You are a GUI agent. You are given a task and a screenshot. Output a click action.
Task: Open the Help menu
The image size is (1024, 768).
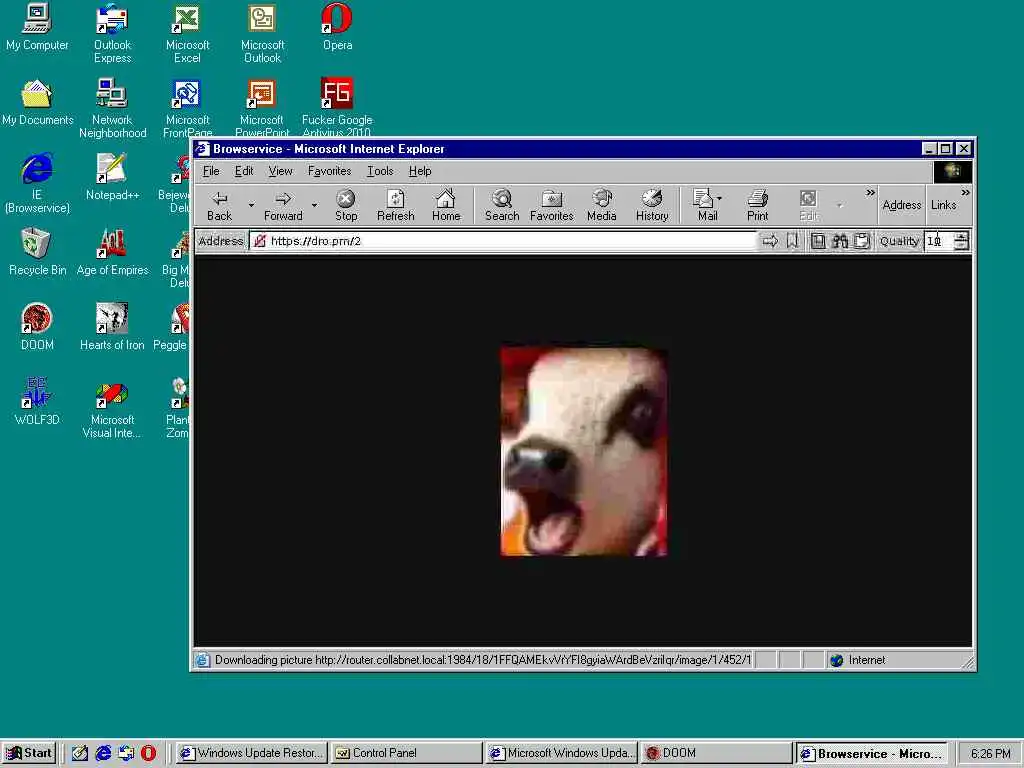pyautogui.click(x=420, y=171)
